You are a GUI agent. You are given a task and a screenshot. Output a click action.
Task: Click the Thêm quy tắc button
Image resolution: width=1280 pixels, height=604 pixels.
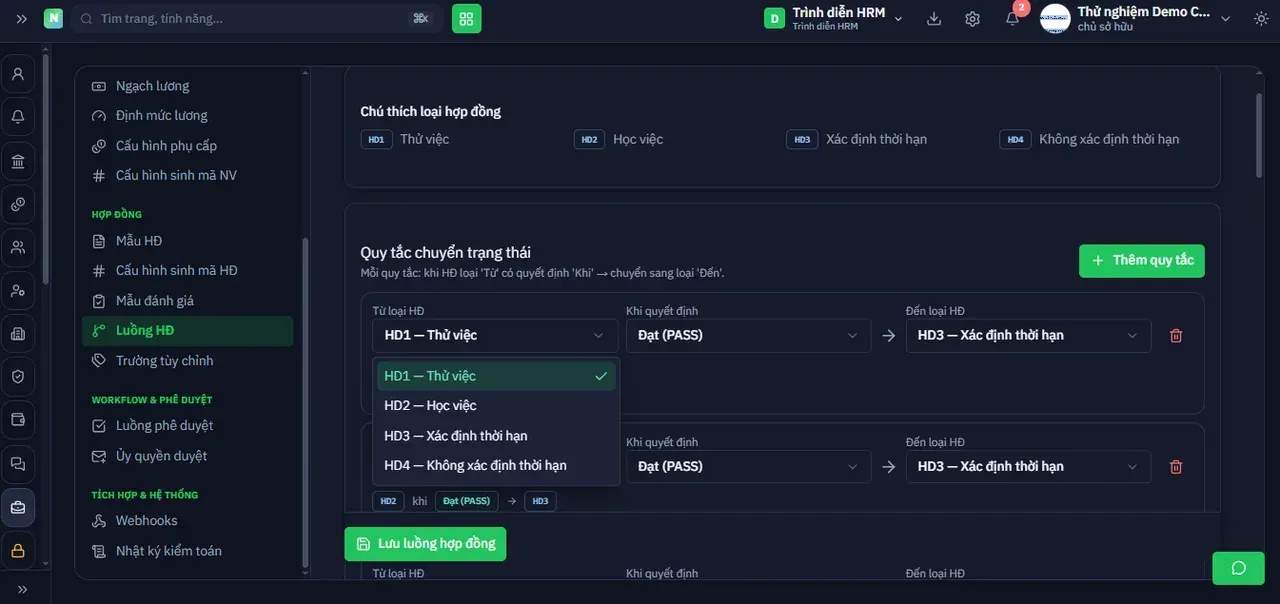pyautogui.click(x=1142, y=261)
